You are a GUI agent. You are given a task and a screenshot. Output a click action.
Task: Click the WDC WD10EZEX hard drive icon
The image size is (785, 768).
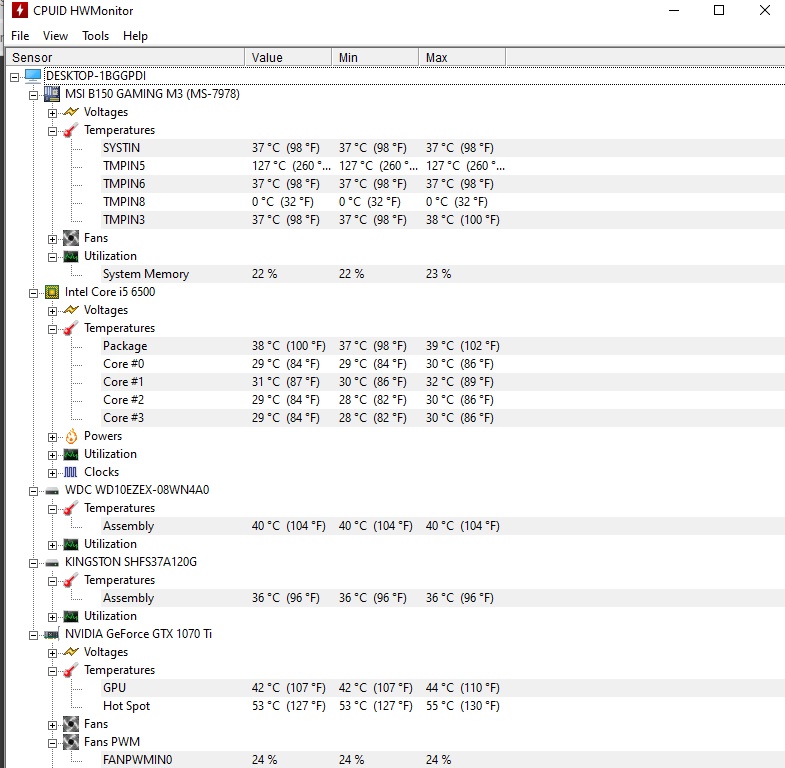(52, 491)
